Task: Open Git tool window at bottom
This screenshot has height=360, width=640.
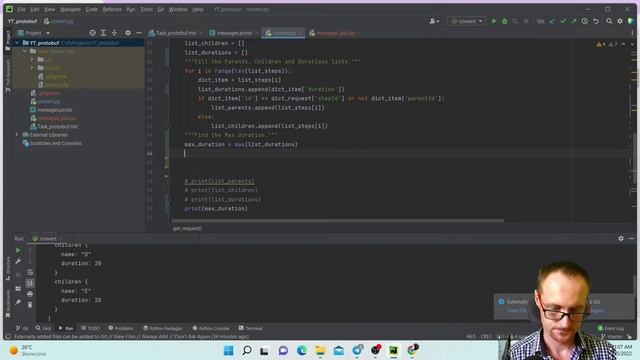Action: point(22,328)
